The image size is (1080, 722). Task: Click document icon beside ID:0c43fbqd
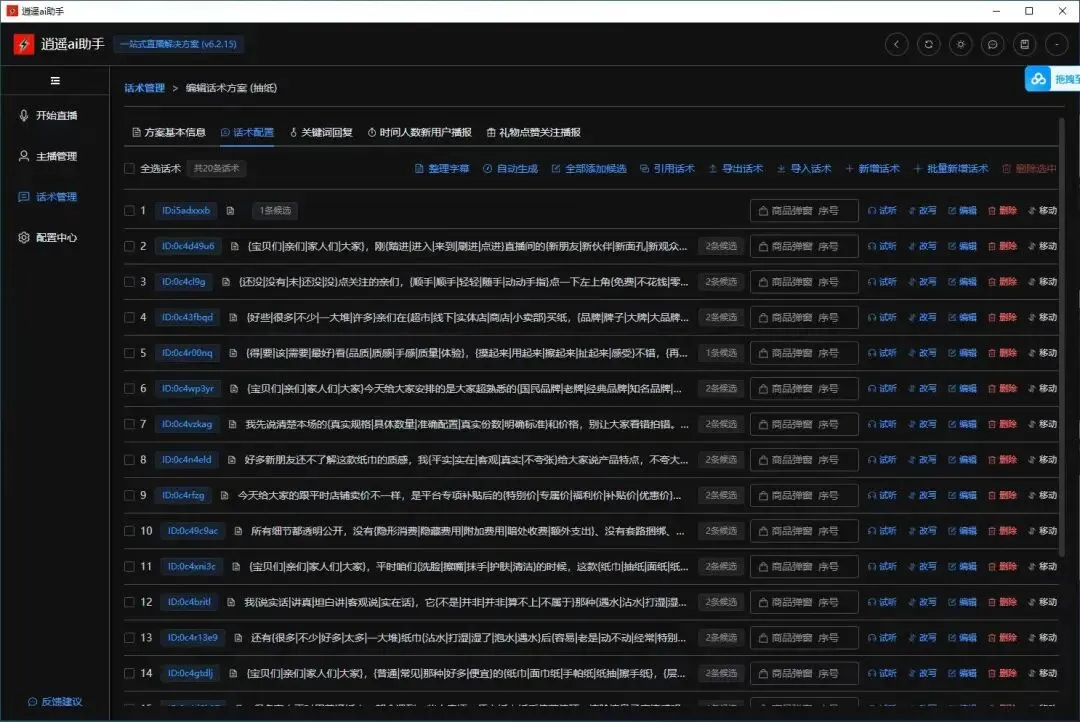coord(233,318)
